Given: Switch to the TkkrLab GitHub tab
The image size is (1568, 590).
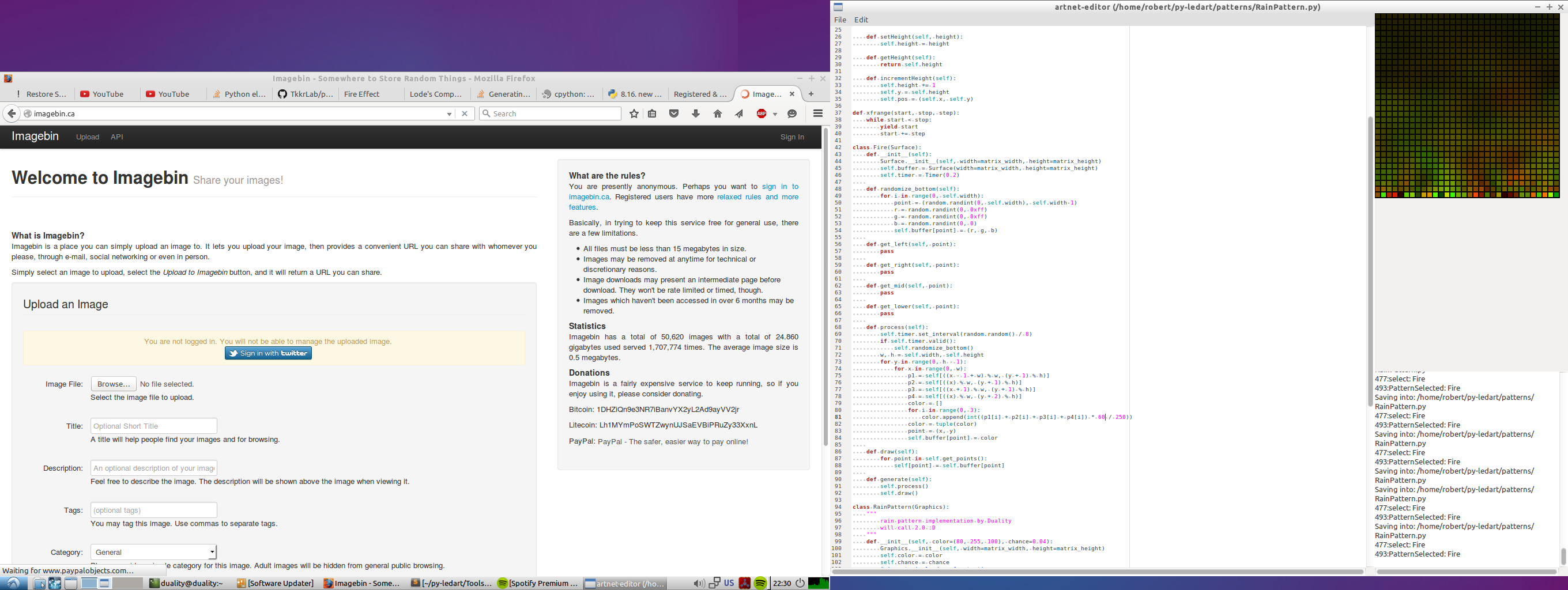Looking at the screenshot, I should [x=306, y=94].
